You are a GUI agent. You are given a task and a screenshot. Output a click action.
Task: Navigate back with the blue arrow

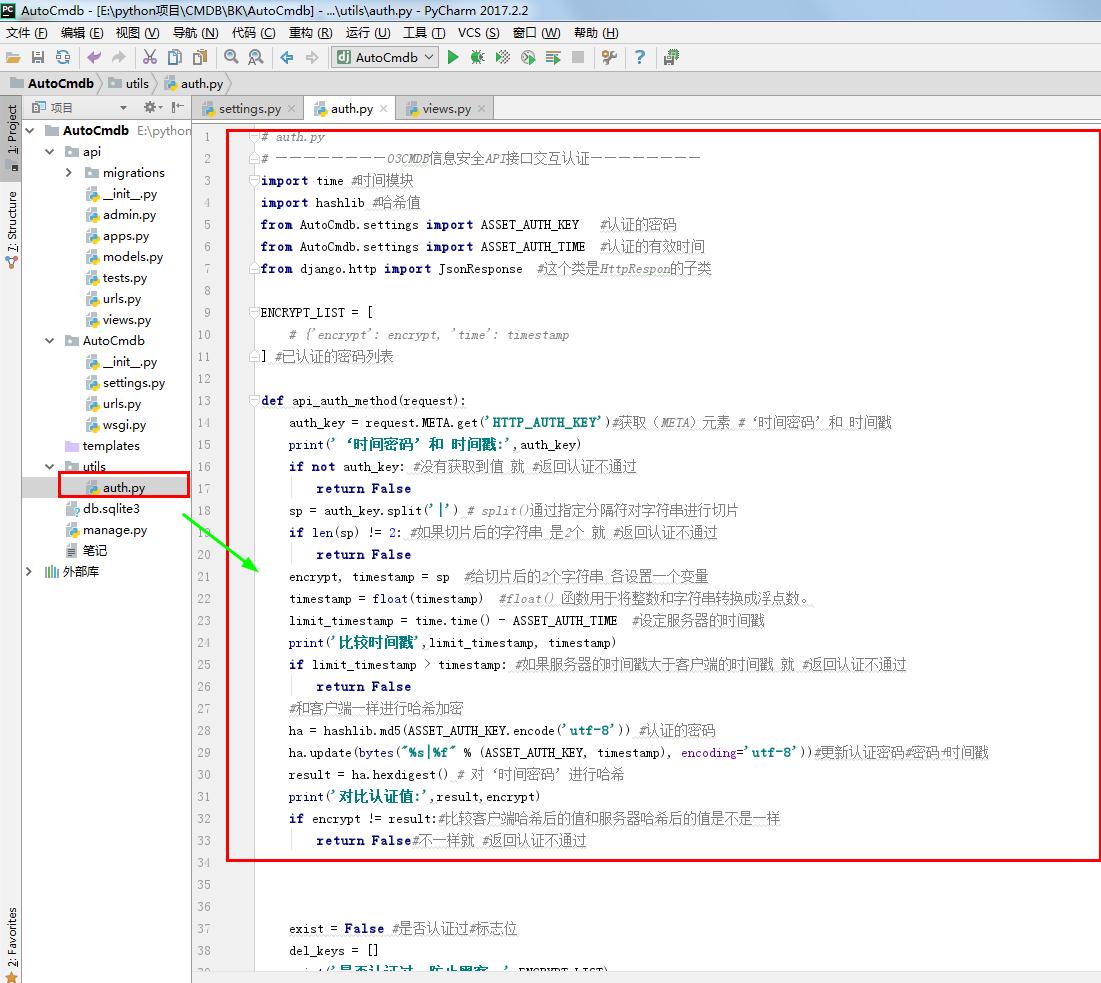point(286,58)
